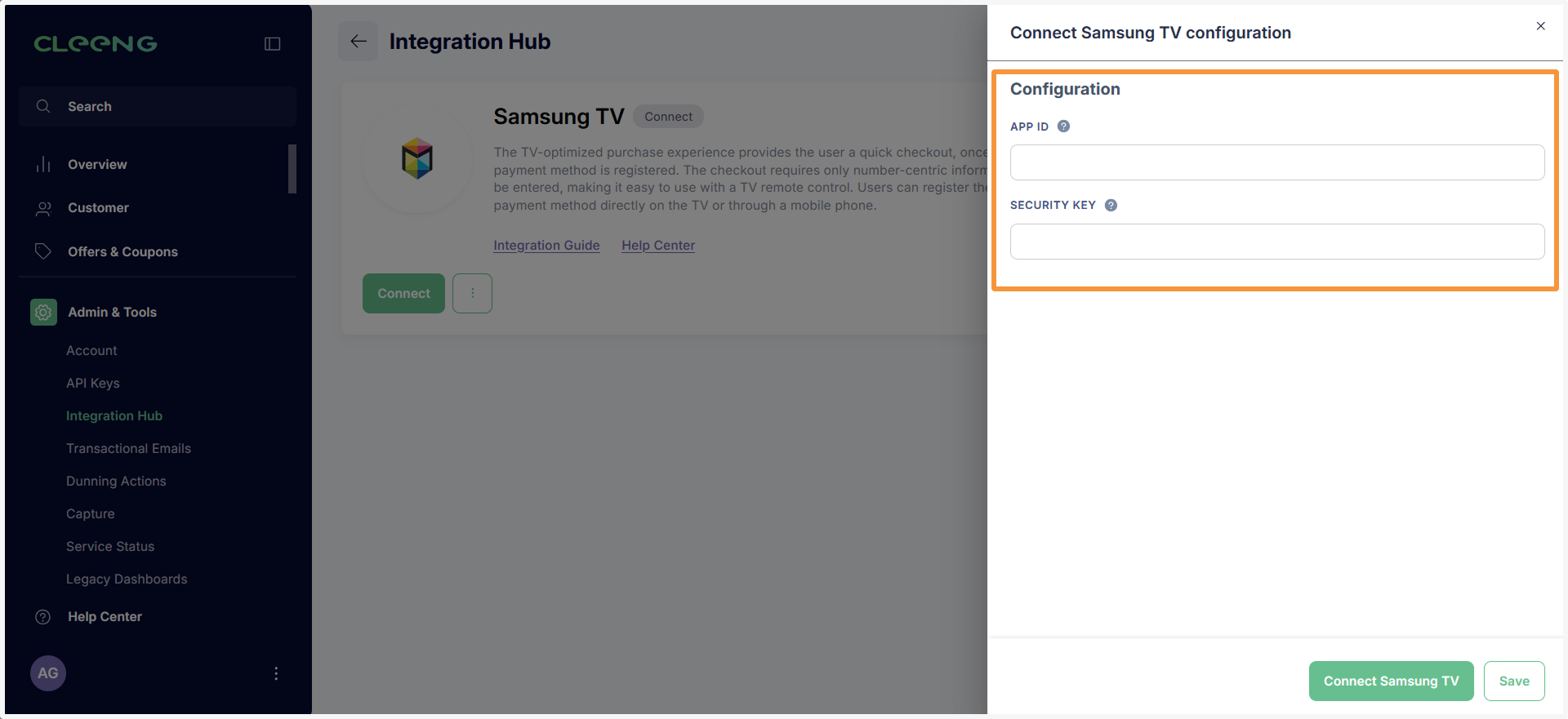The image size is (1568, 719).
Task: Go back with the arrow button
Action: tap(358, 42)
